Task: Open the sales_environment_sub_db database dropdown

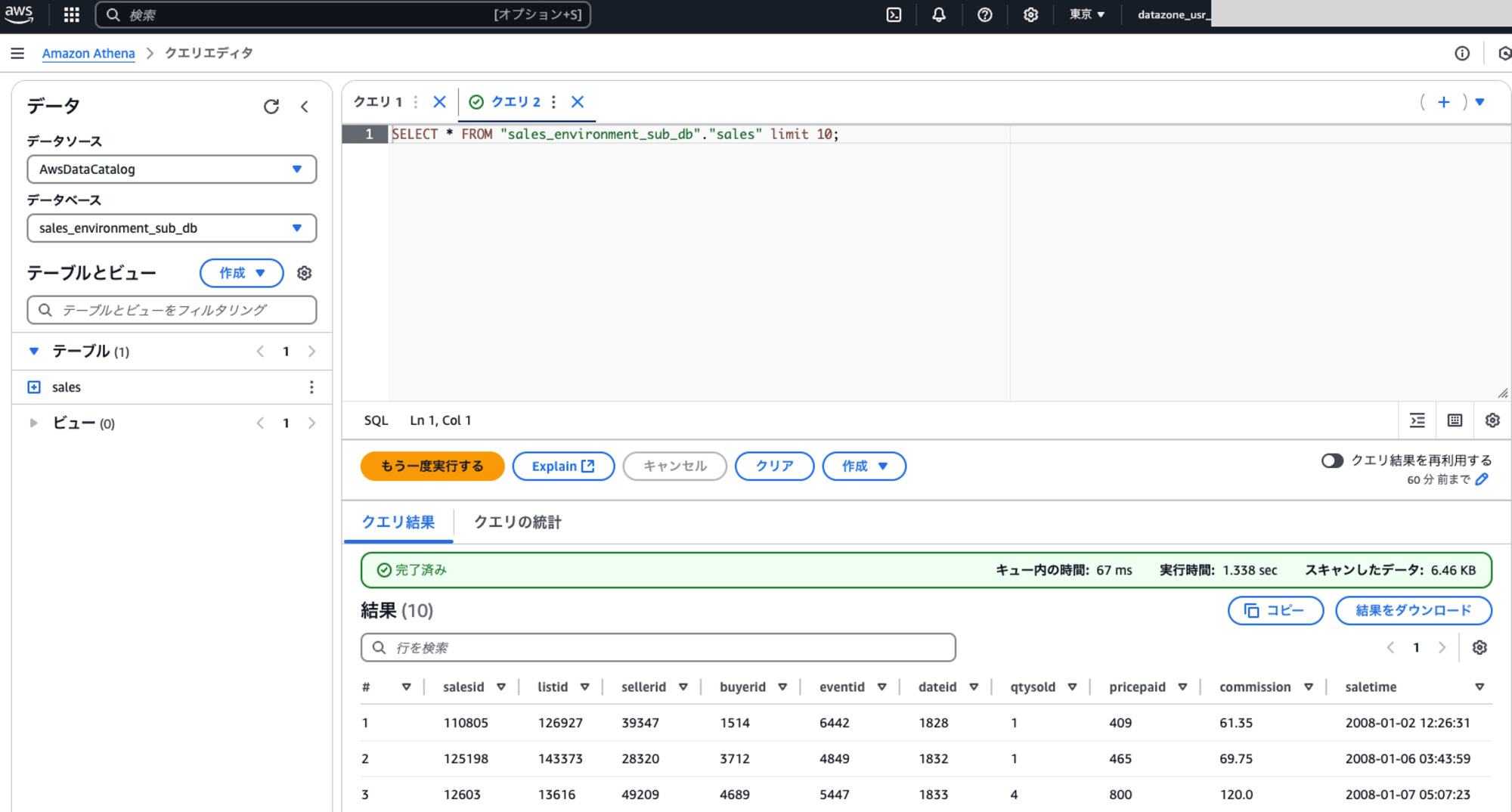Action: point(172,228)
